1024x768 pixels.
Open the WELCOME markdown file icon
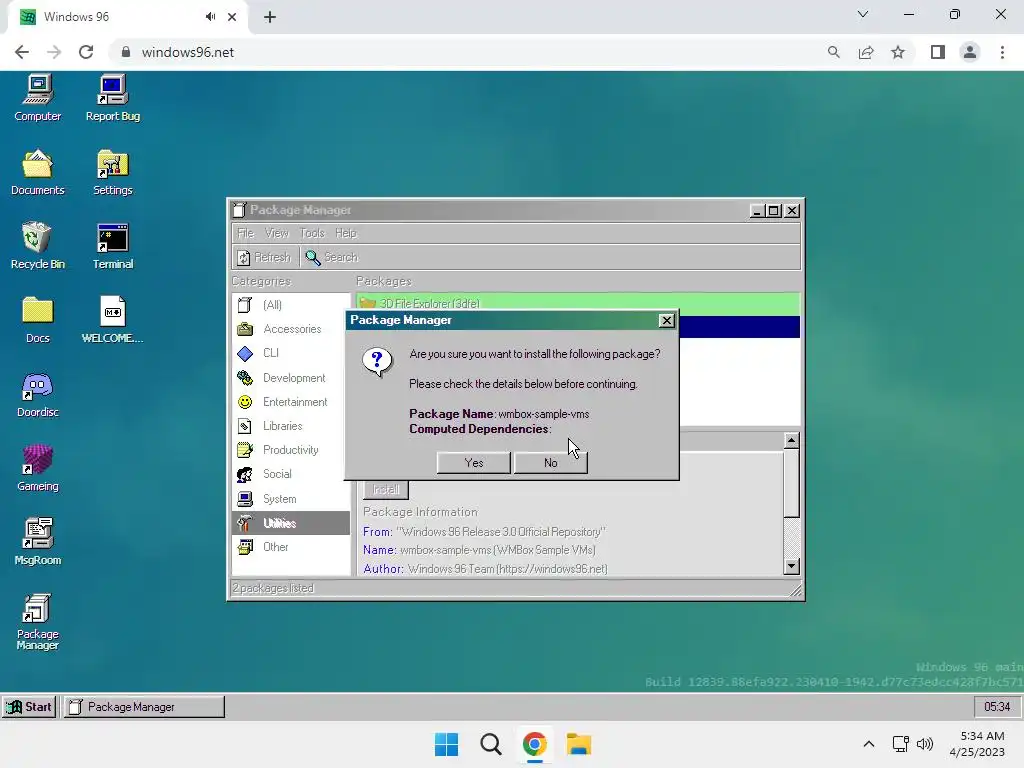point(112,319)
